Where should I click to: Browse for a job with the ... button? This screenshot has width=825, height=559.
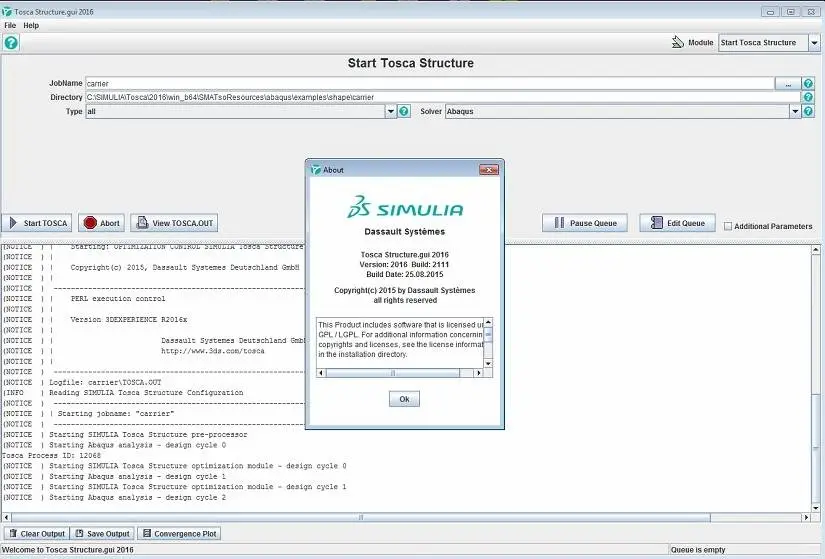point(788,83)
